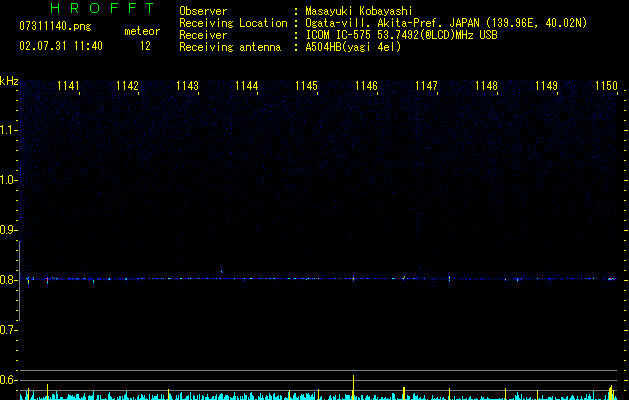
Task: Select the ICOM IC-575 receiver description
Action: pyautogui.click(x=401, y=35)
